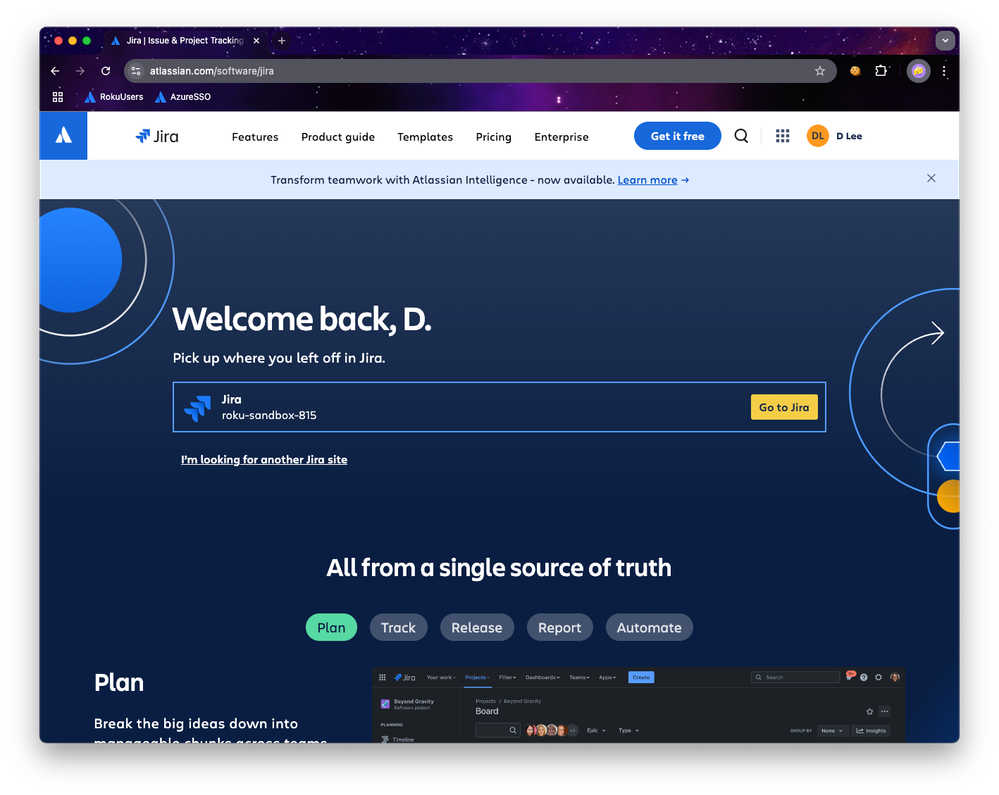The image size is (999, 795).
Task: Select the Release view pill
Action: coord(477,627)
